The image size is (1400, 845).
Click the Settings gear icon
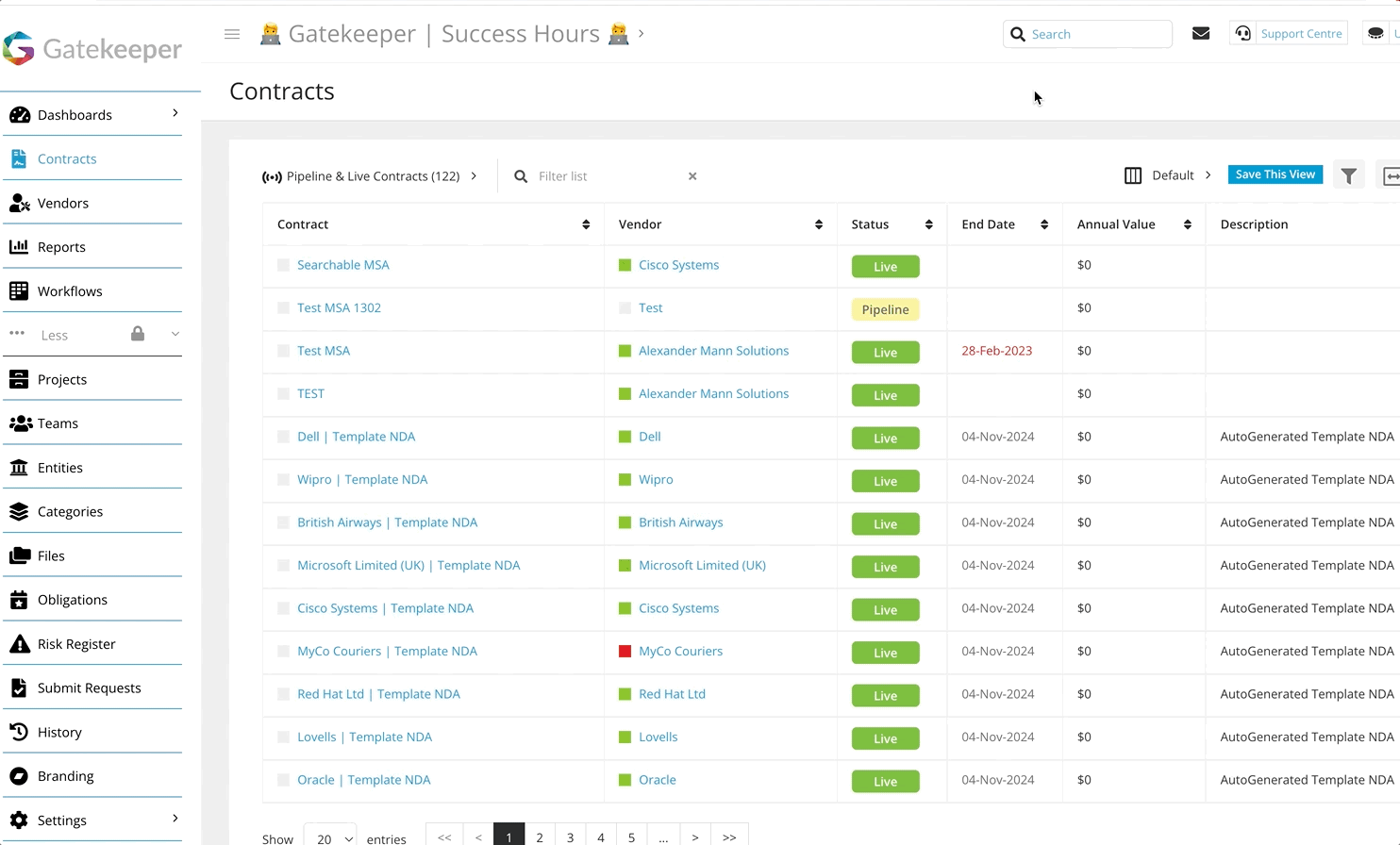click(19, 820)
